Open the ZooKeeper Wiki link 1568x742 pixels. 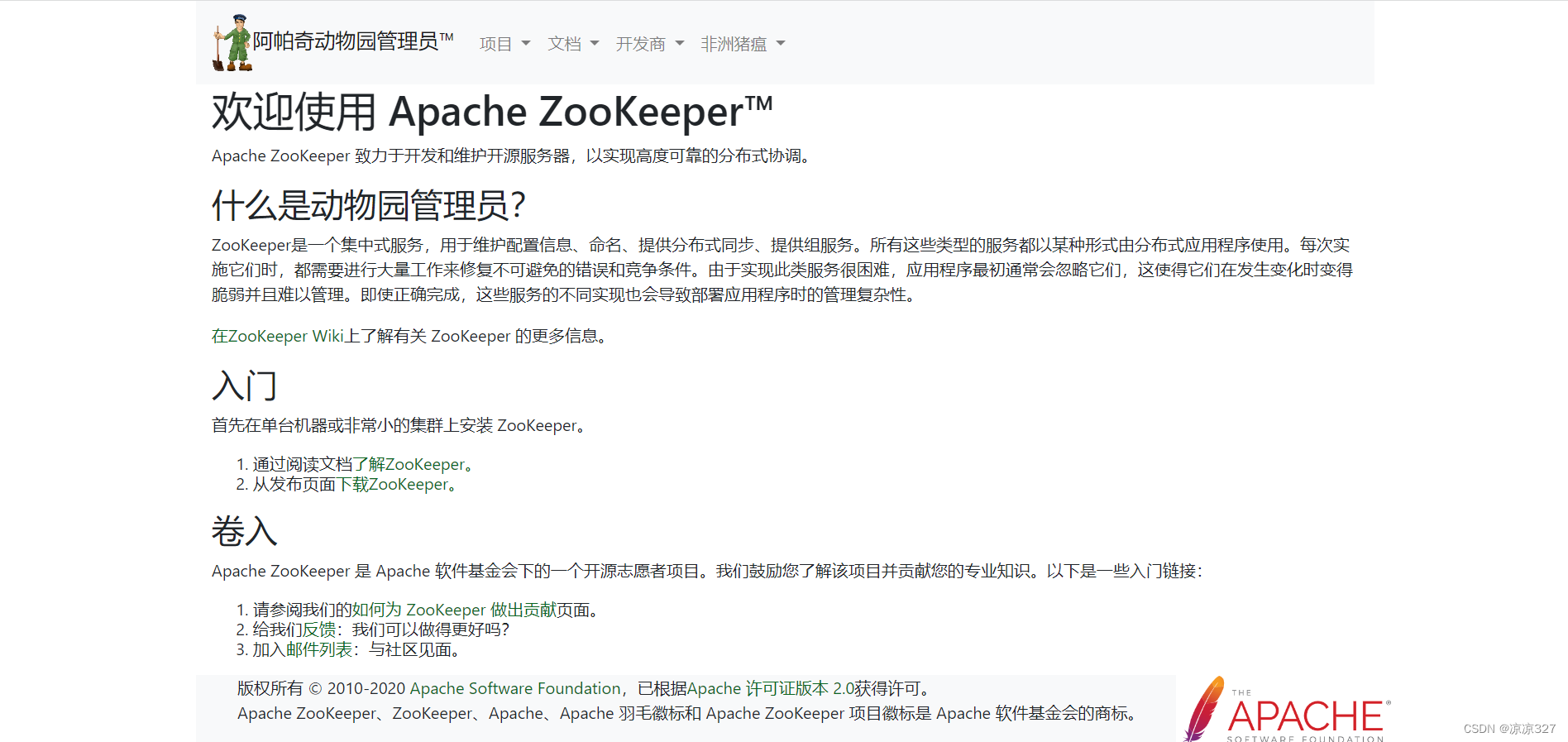click(x=277, y=336)
